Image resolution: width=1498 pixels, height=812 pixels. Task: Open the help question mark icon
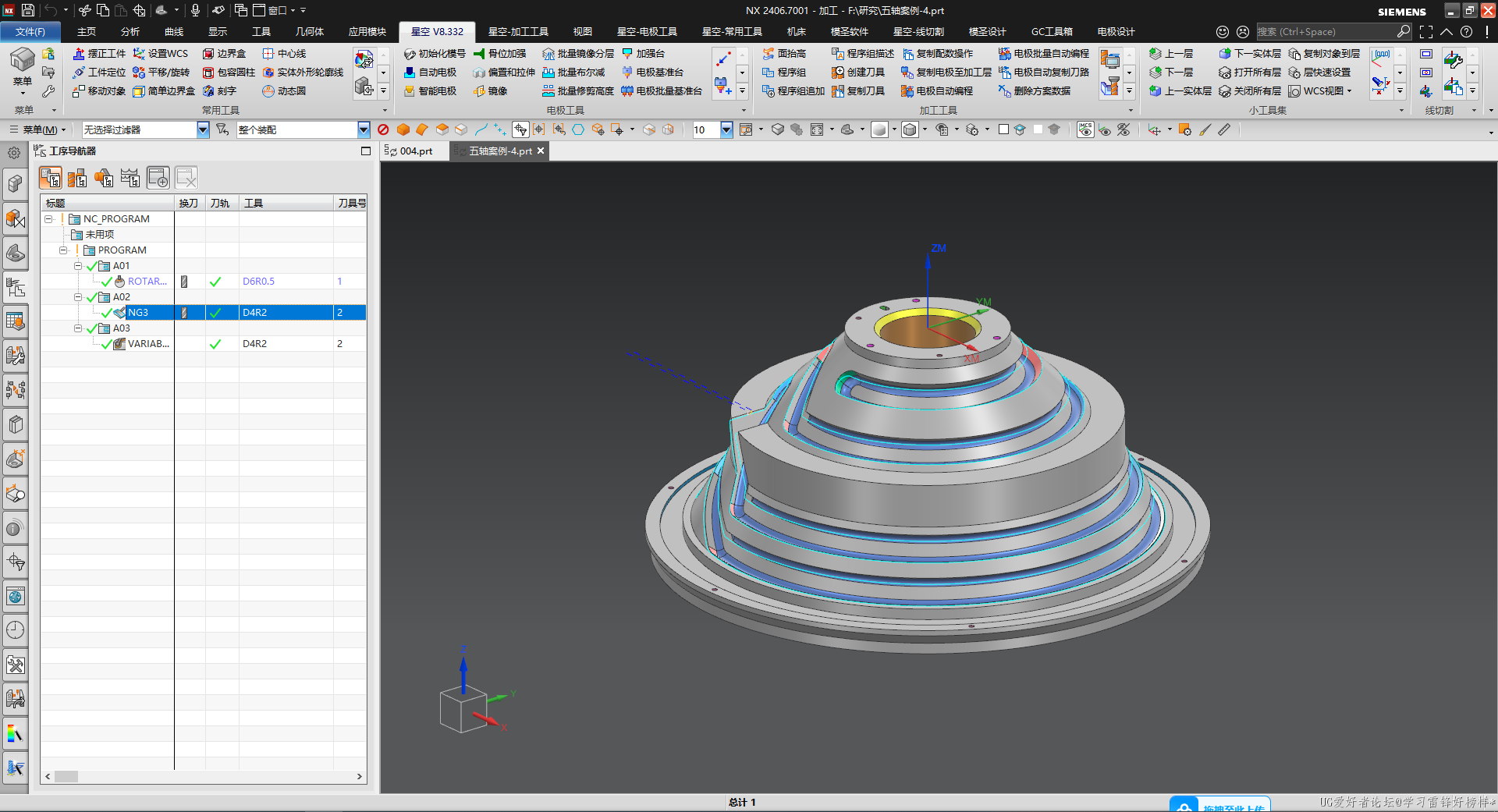pos(1467,32)
